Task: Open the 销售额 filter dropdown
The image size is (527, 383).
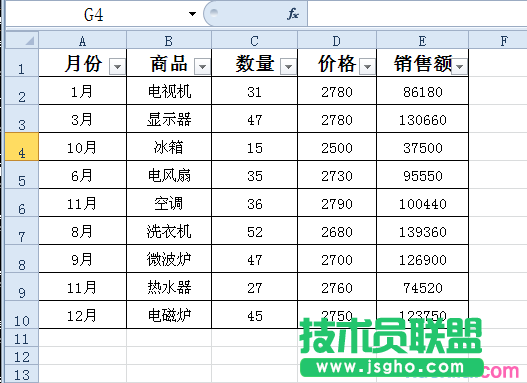Action: 459,67
